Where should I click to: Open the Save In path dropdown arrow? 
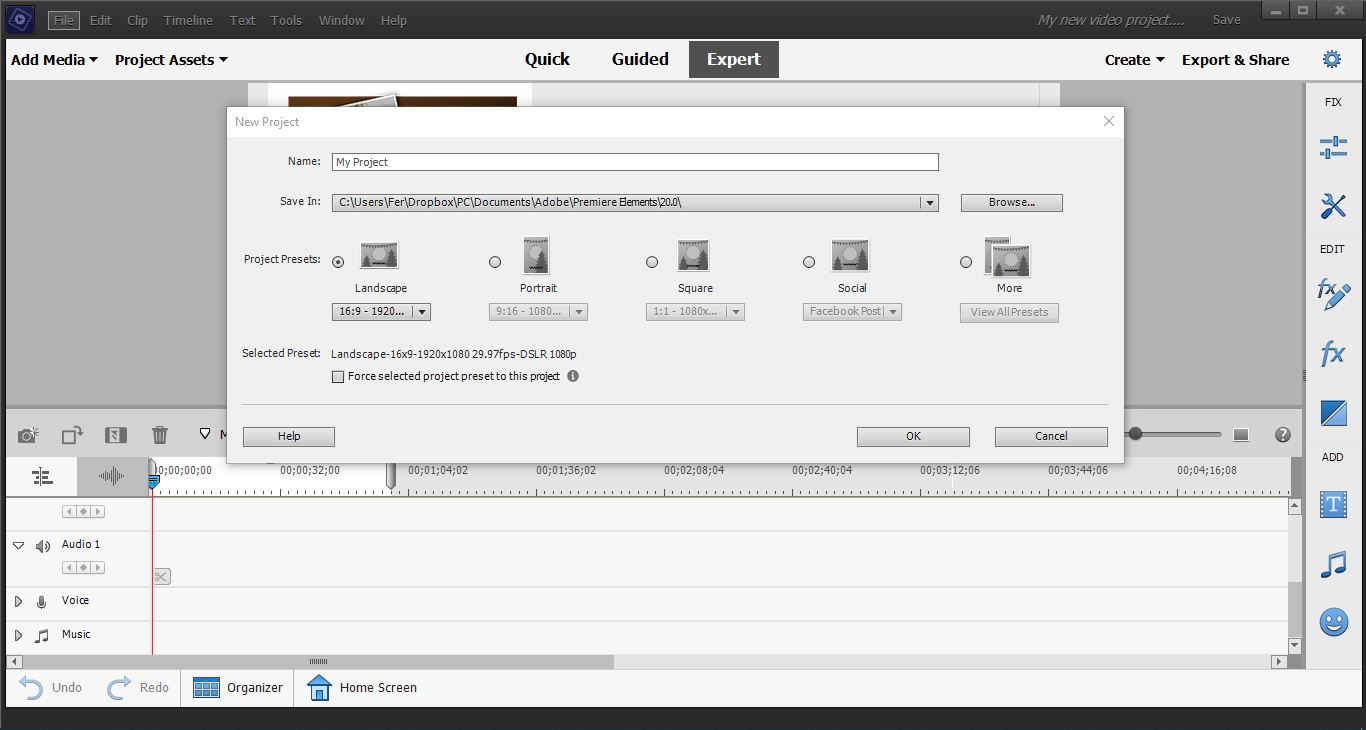930,203
